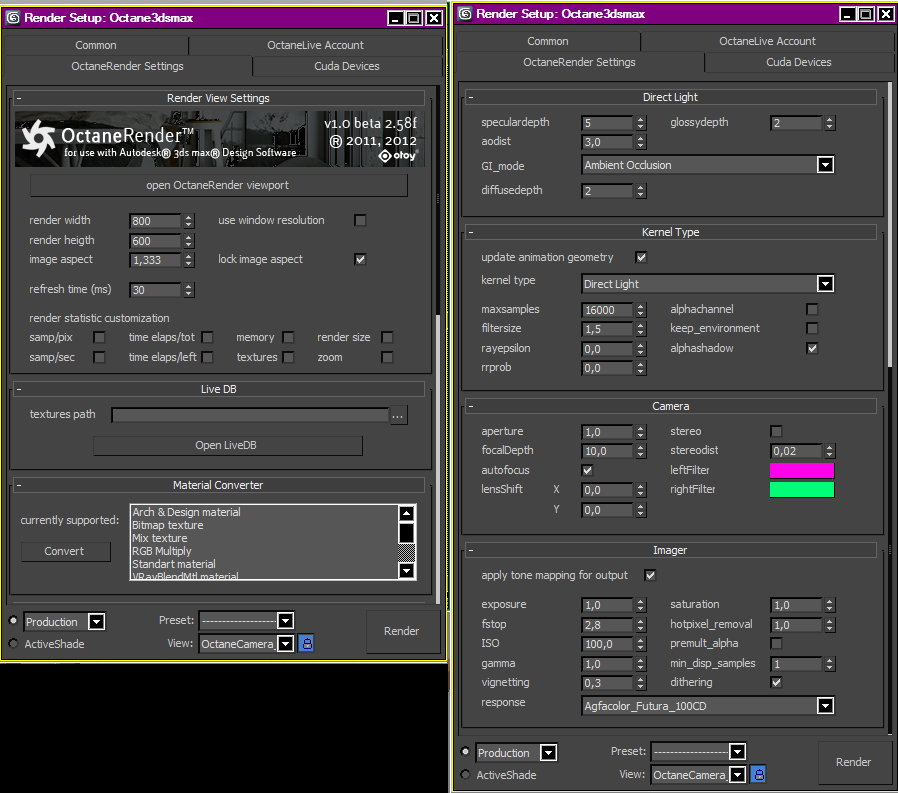This screenshot has width=898, height=793.
Task: Switch to Common tab in right window
Action: pos(548,41)
